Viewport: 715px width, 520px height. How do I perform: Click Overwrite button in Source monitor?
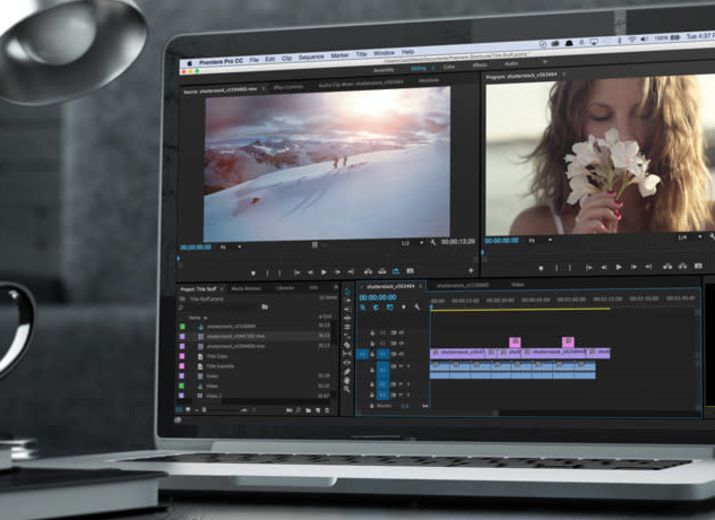382,271
